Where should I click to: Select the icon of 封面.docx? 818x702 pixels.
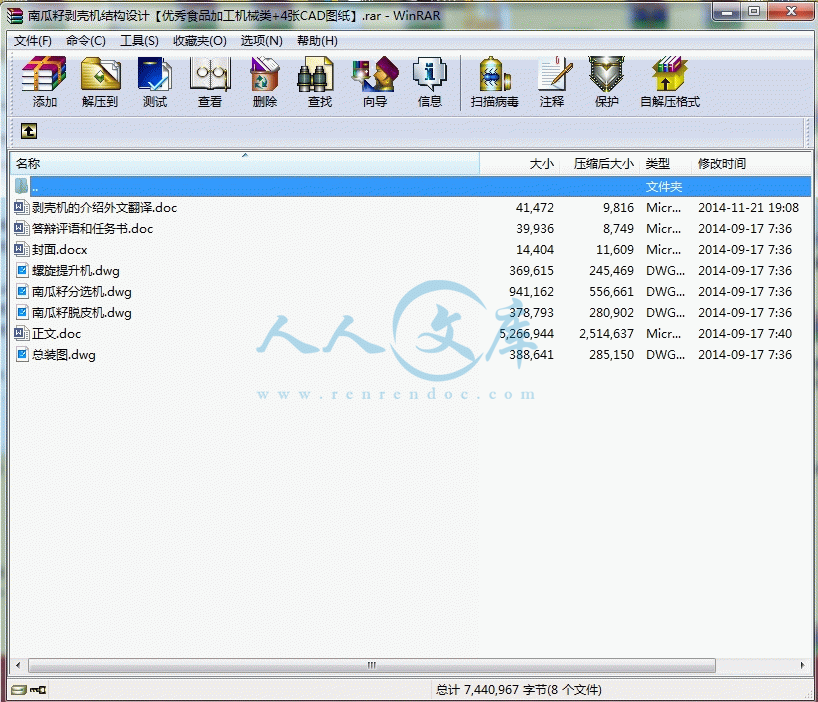(21, 249)
